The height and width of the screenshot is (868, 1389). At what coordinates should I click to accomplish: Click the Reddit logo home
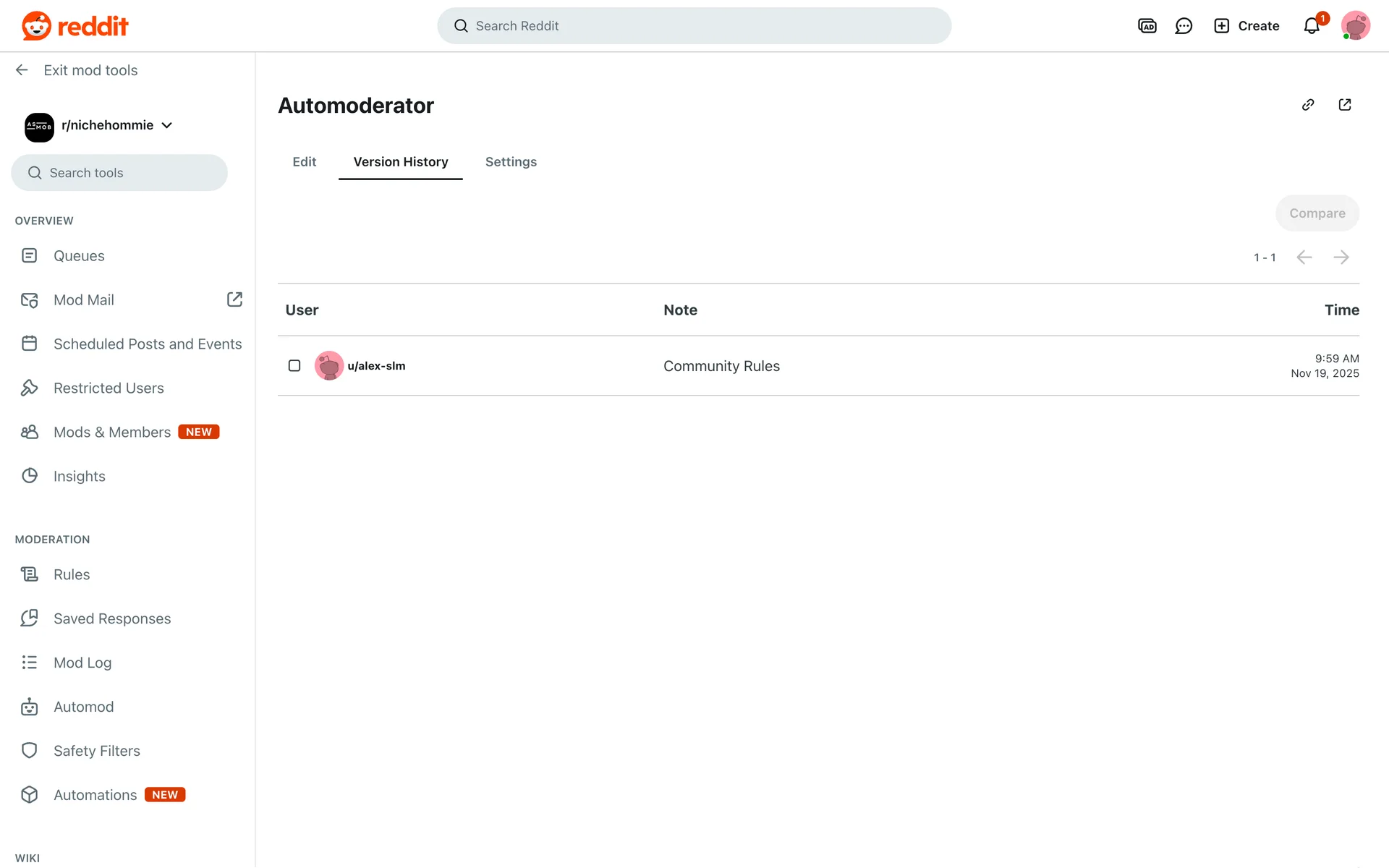click(x=75, y=26)
